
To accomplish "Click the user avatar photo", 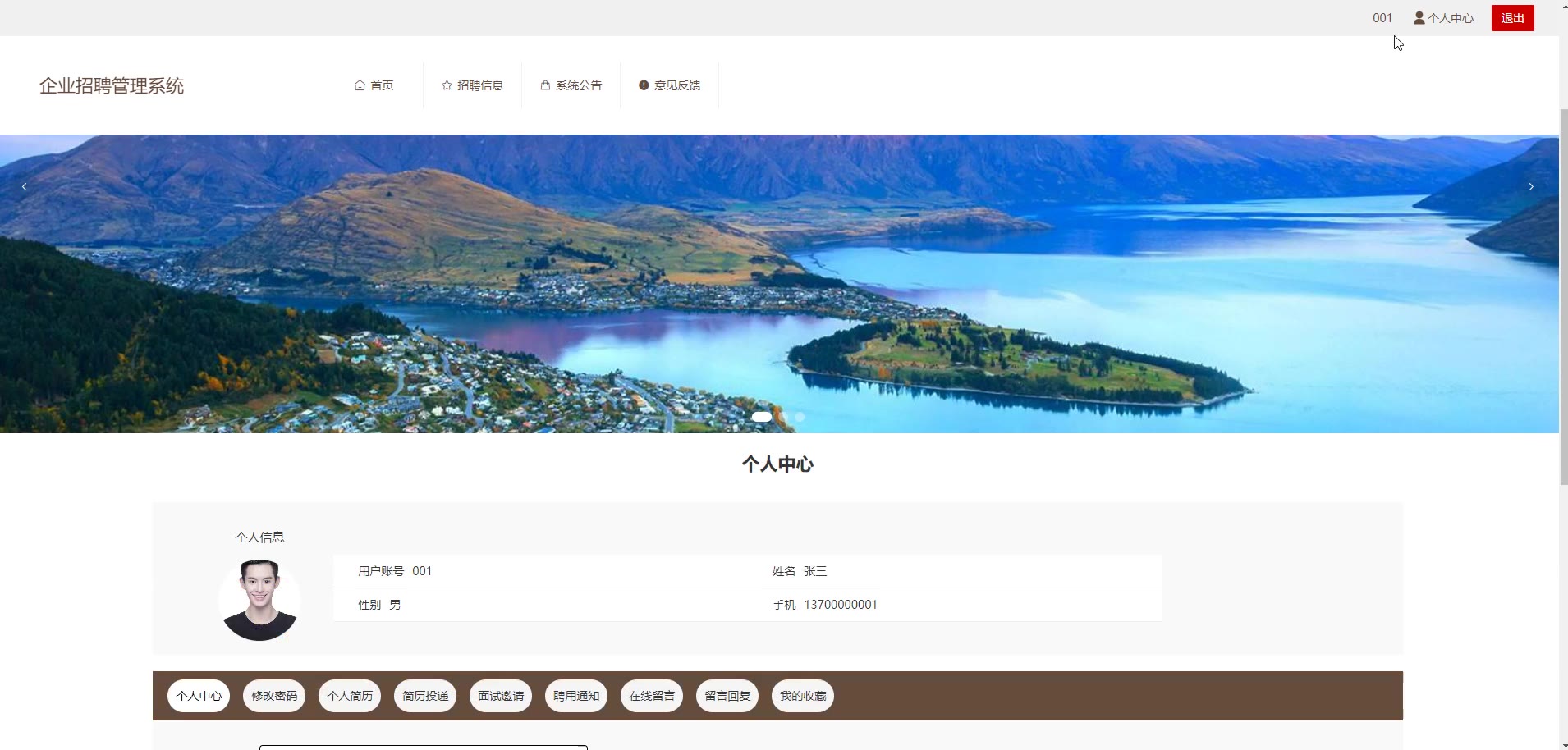I will [259, 600].
